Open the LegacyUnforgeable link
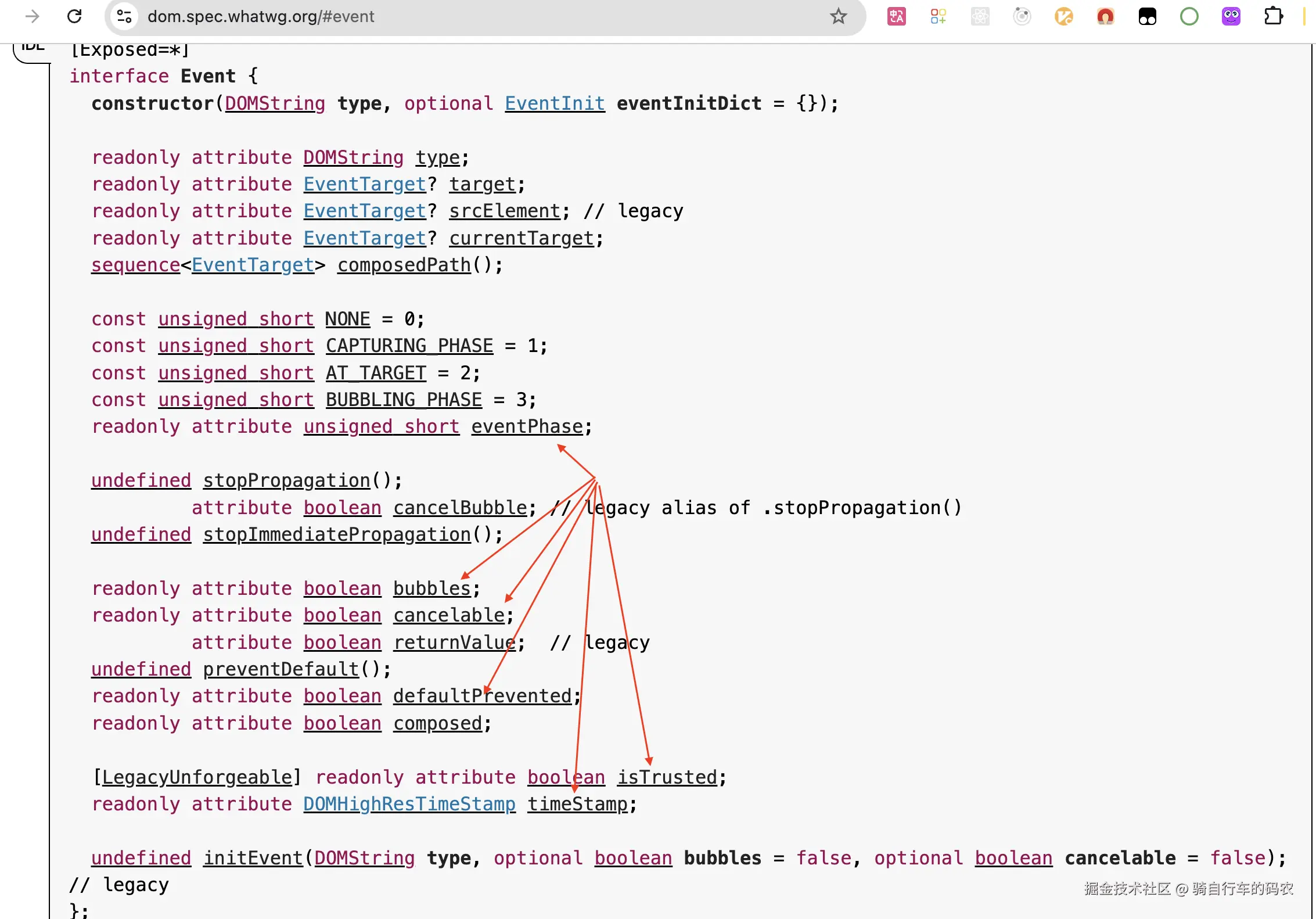 [x=197, y=777]
